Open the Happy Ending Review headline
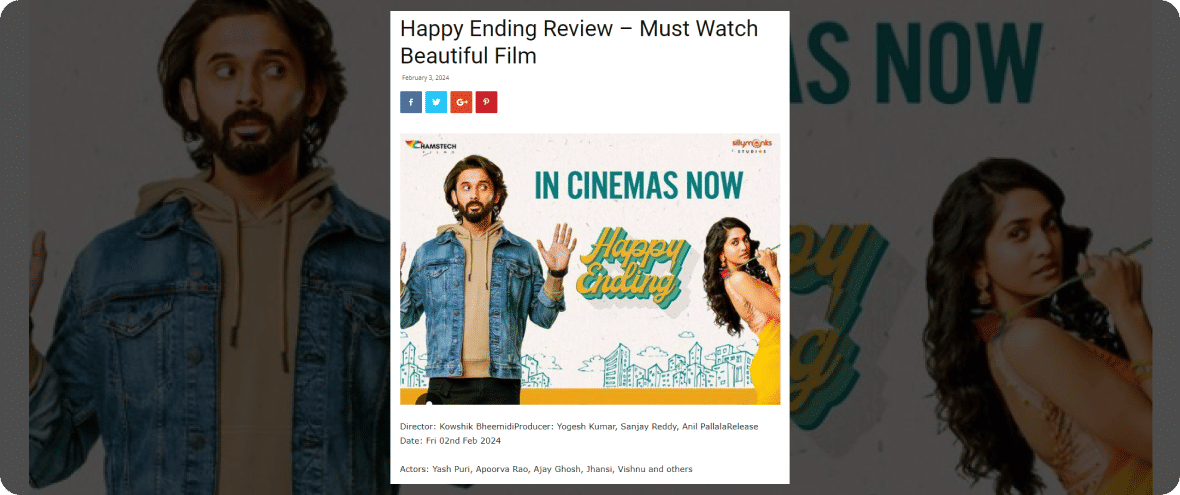This screenshot has height=495, width=1180. (579, 41)
